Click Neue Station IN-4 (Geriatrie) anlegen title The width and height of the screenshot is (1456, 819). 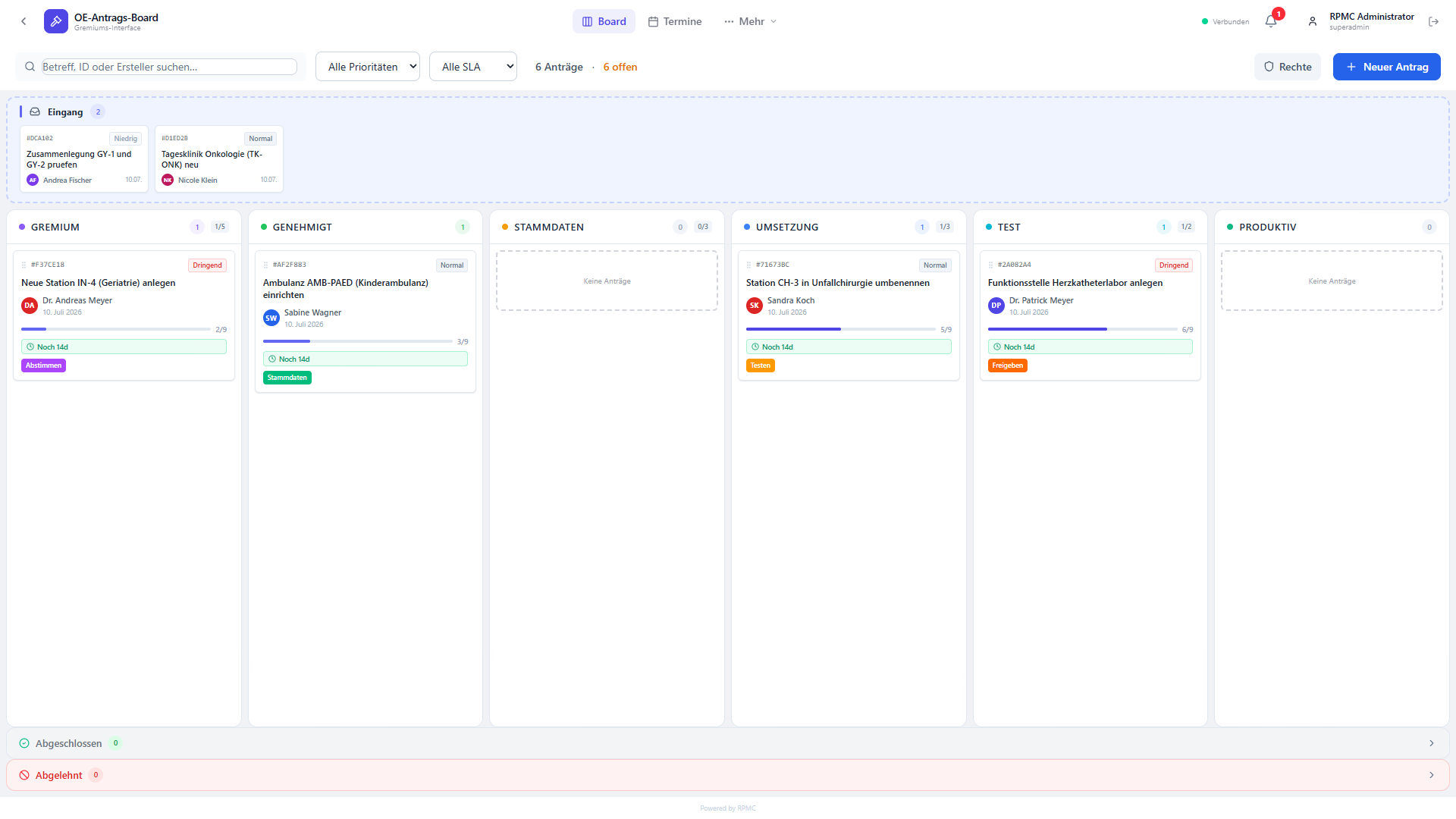(x=99, y=283)
